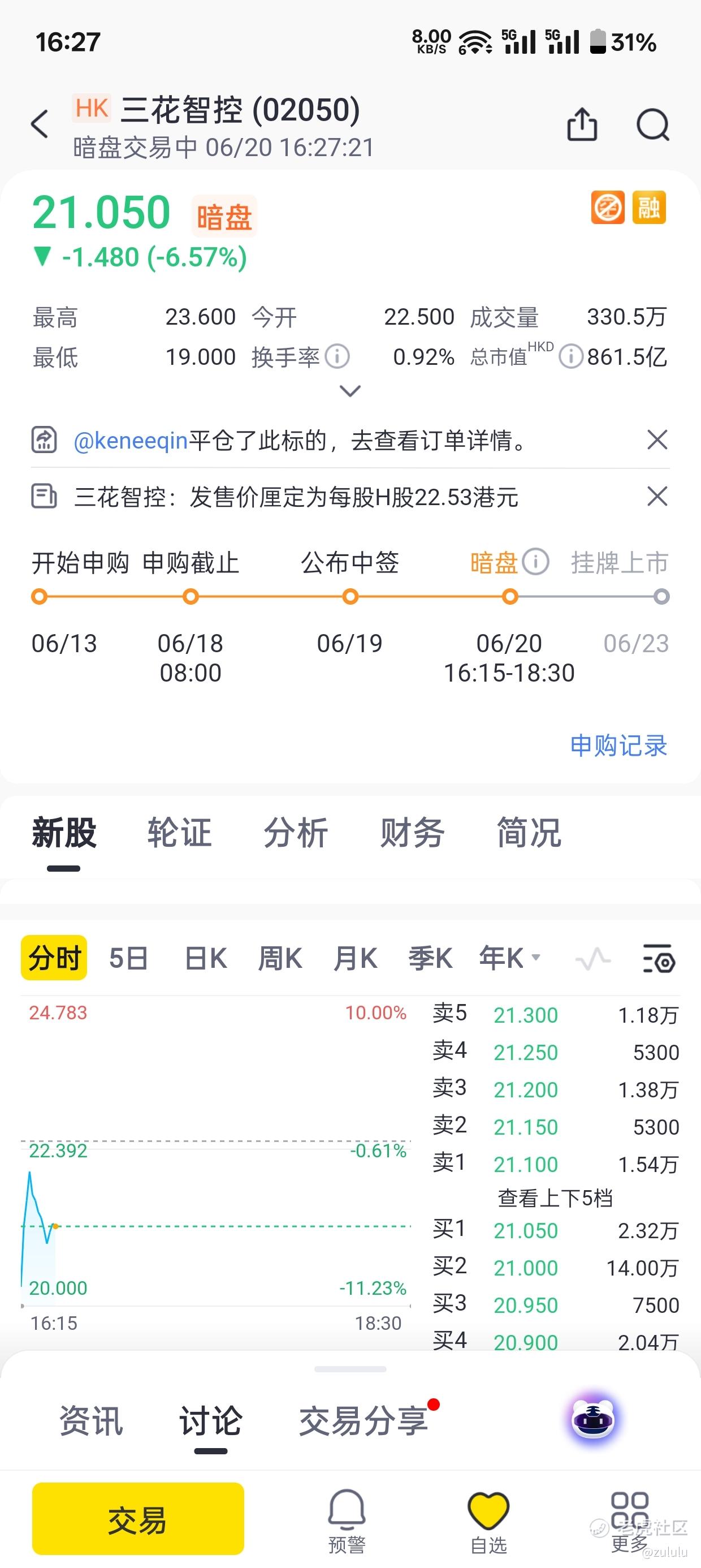Select 日K chart tab
Viewport: 701px width, 1568px height.
tap(206, 958)
